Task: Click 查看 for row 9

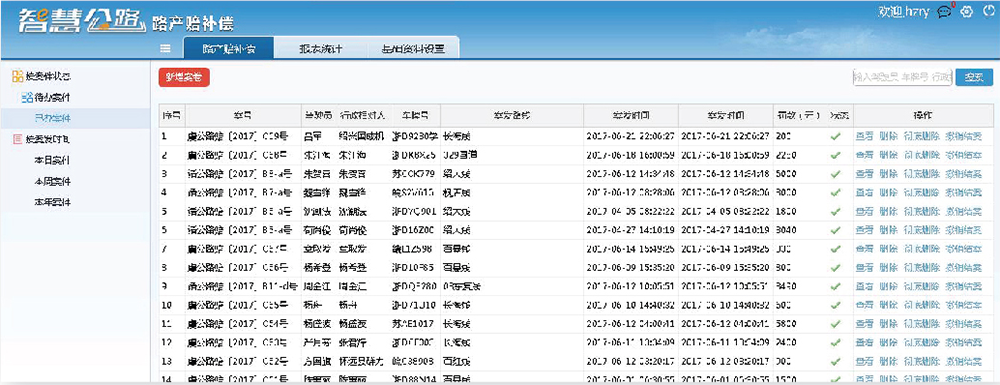Action: tap(864, 286)
